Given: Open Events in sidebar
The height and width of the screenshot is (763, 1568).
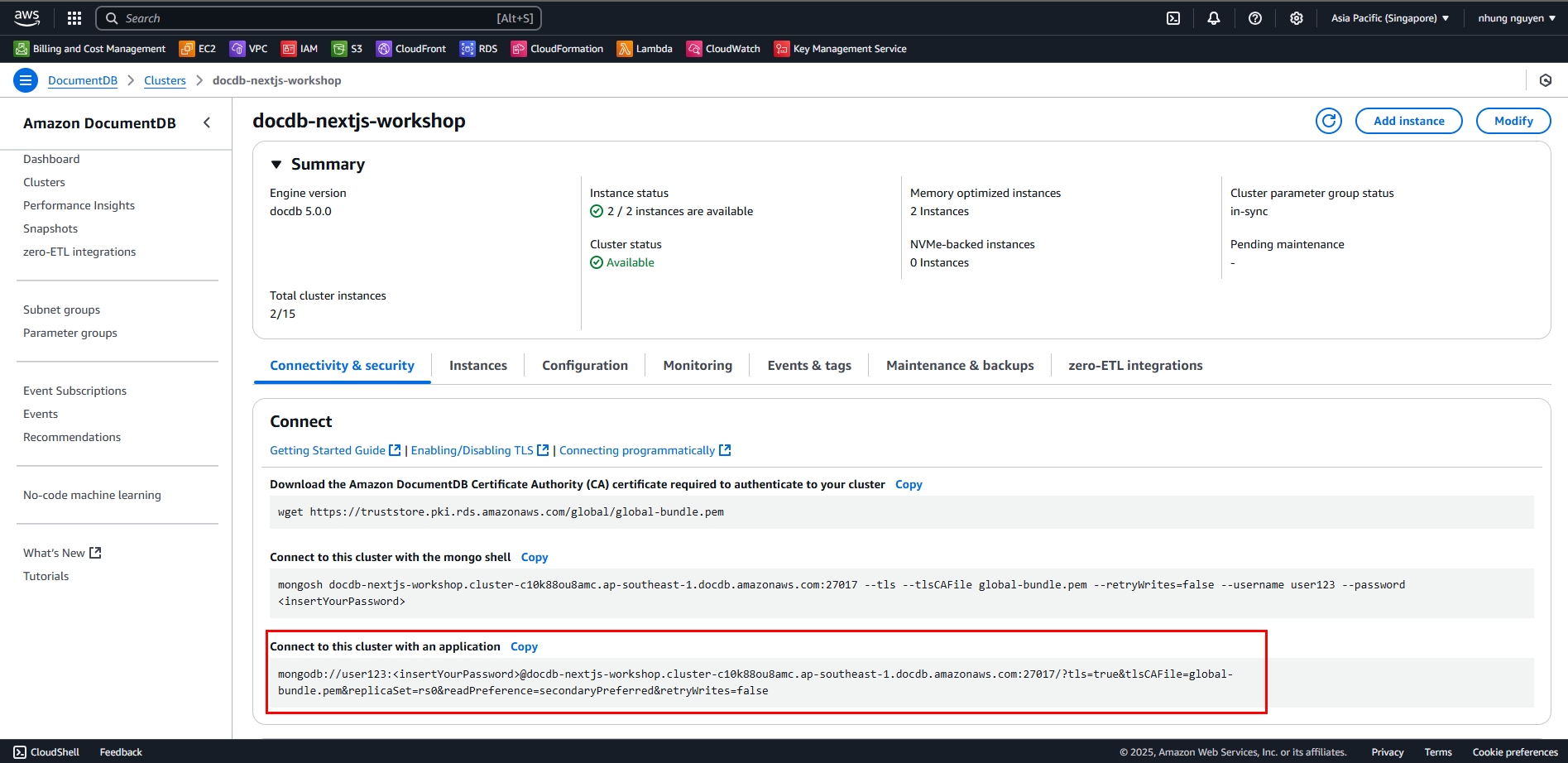Looking at the screenshot, I should [41, 414].
